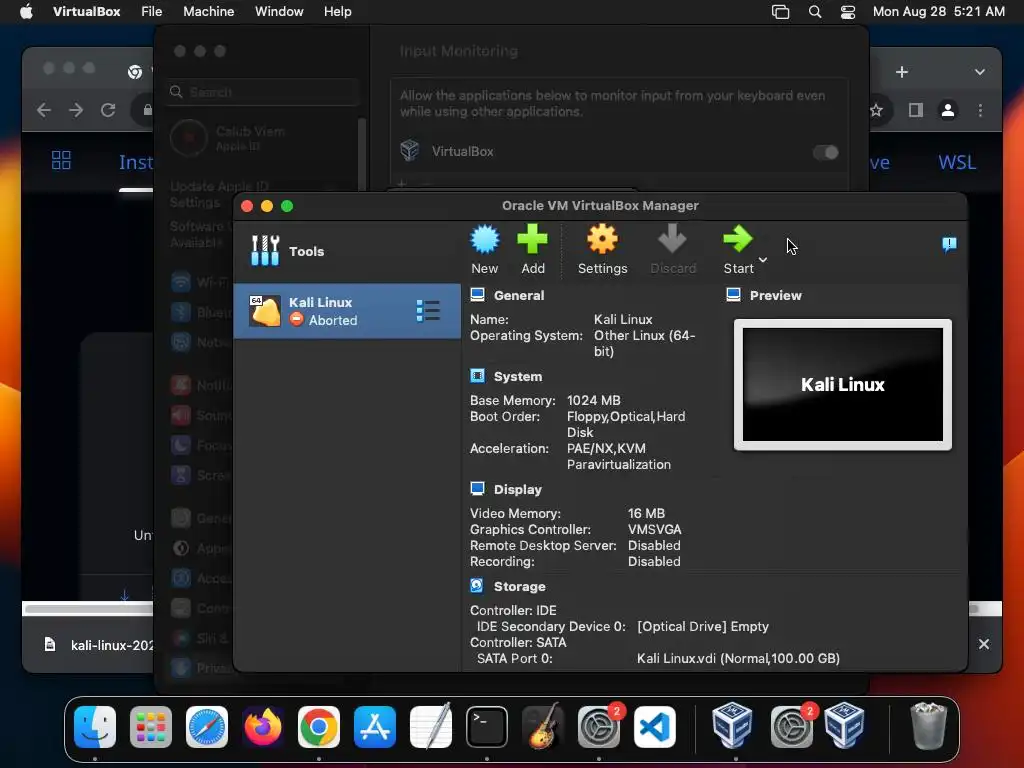The width and height of the screenshot is (1024, 768).
Task: Open Settings gear in VirtualBox toolbar
Action: (602, 239)
